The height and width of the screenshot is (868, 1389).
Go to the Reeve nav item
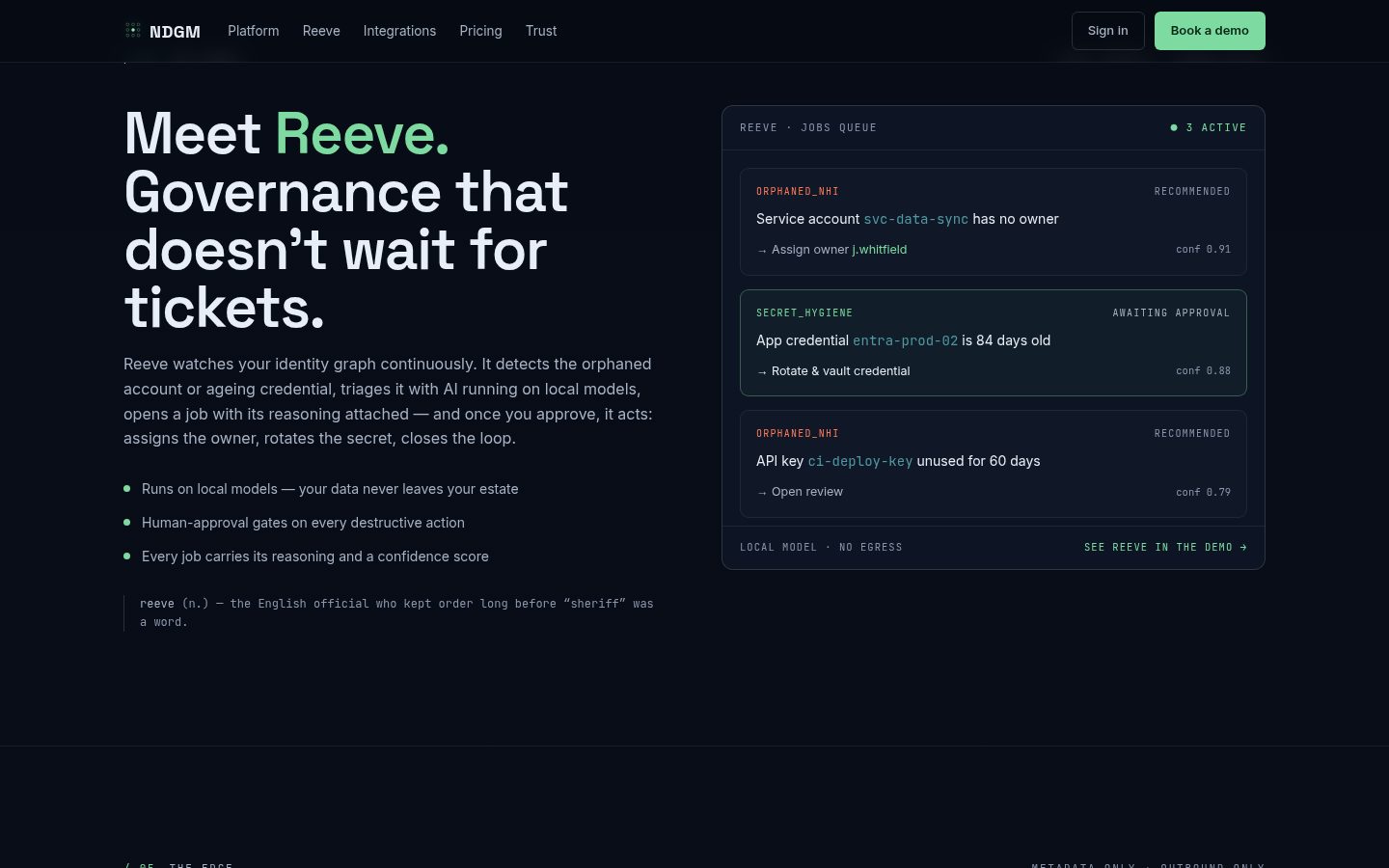(321, 31)
